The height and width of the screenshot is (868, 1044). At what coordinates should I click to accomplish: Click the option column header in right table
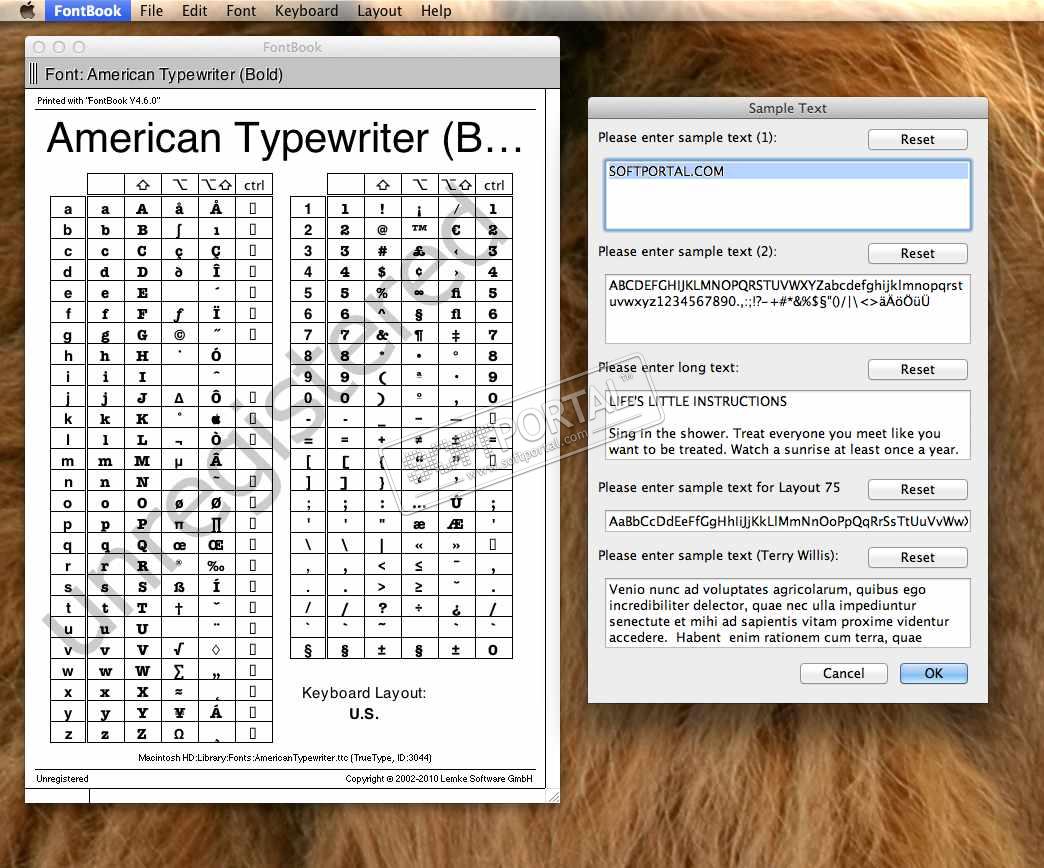click(x=419, y=184)
